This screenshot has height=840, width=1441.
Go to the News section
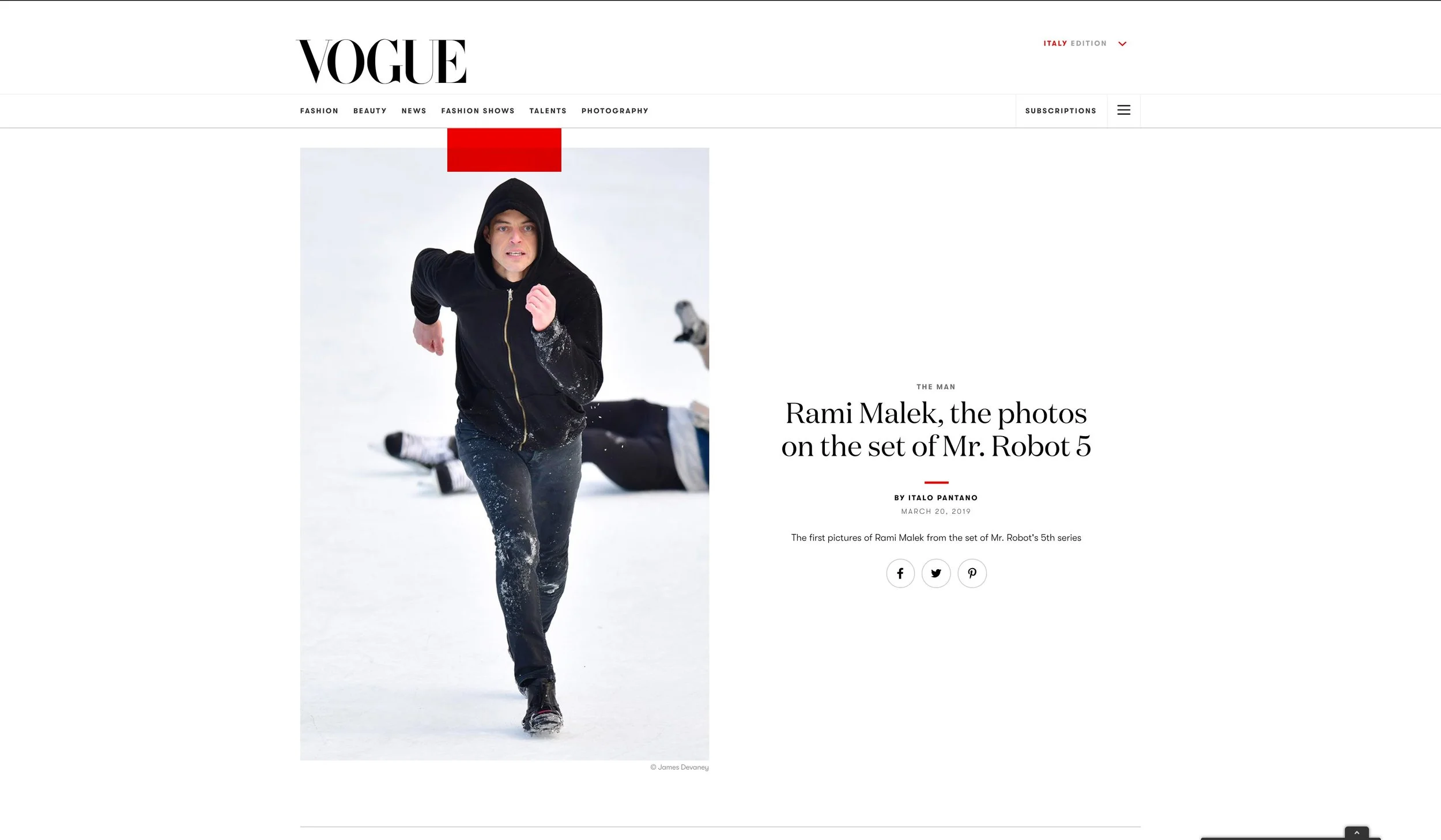click(x=414, y=111)
